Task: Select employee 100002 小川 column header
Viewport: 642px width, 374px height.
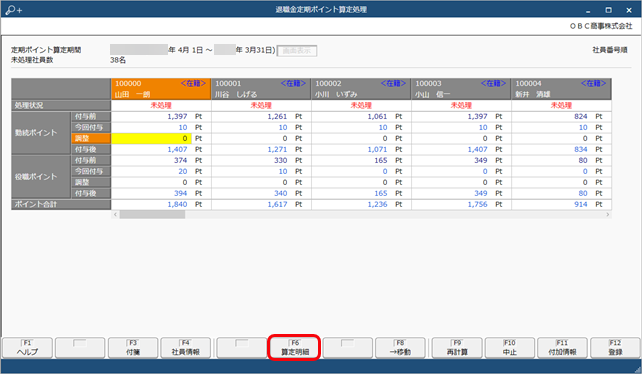Action: [x=361, y=89]
